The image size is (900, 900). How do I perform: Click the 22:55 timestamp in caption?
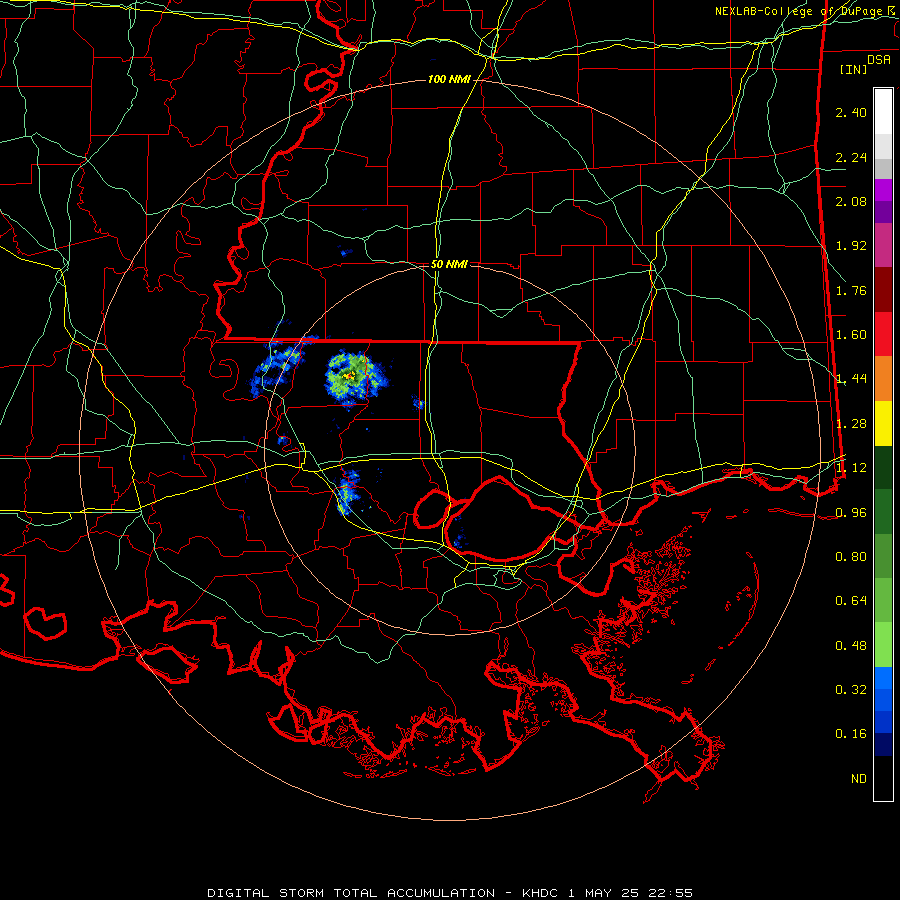(x=670, y=893)
